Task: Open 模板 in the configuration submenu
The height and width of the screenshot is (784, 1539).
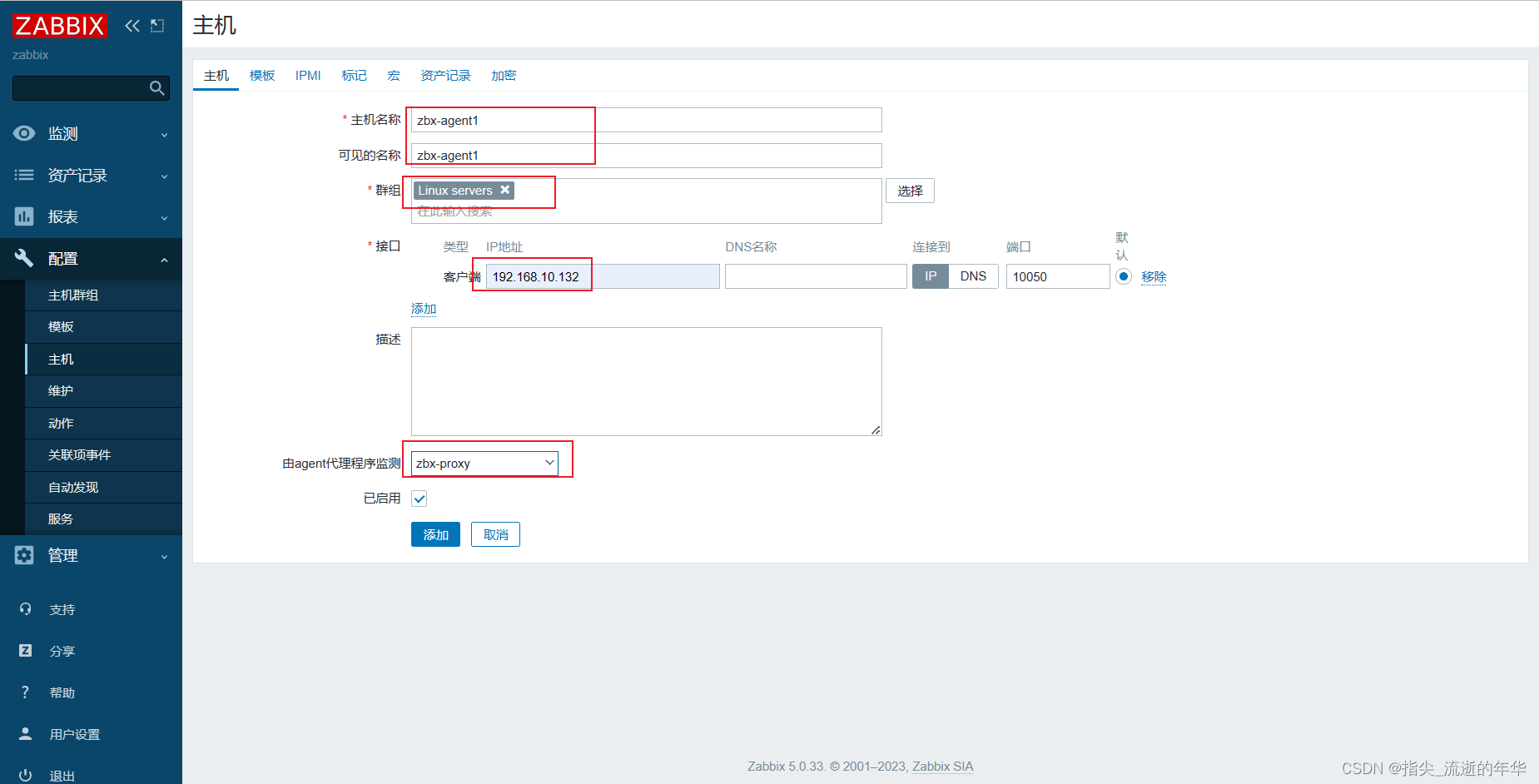Action: [x=103, y=327]
